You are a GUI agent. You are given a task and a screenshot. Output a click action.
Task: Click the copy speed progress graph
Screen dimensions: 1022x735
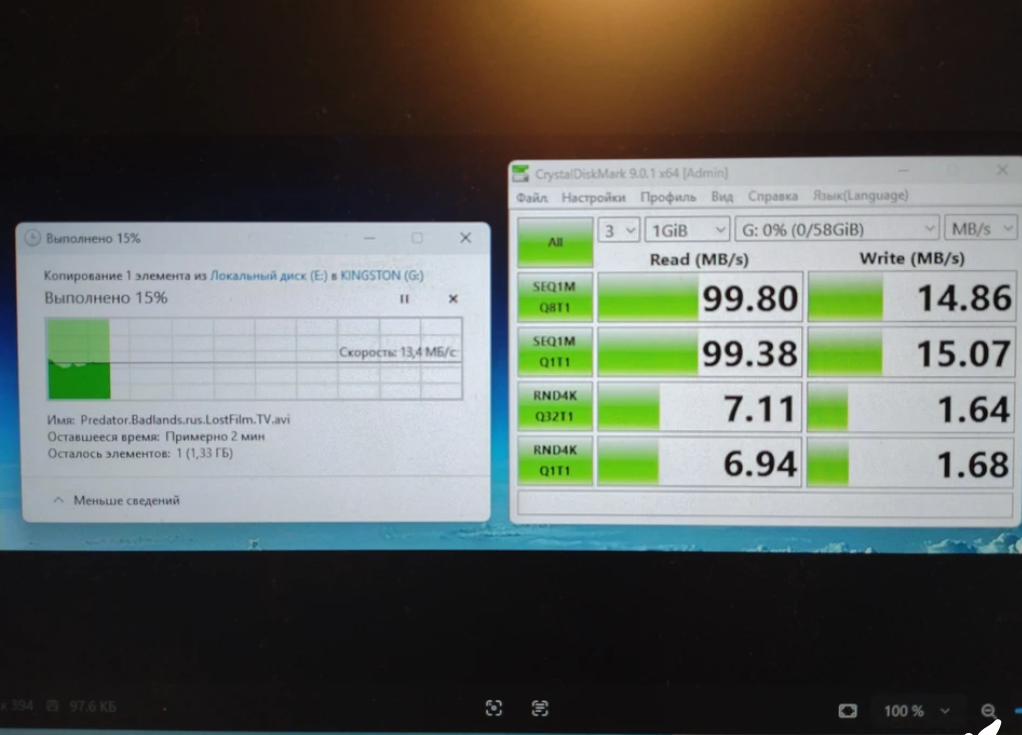254,358
